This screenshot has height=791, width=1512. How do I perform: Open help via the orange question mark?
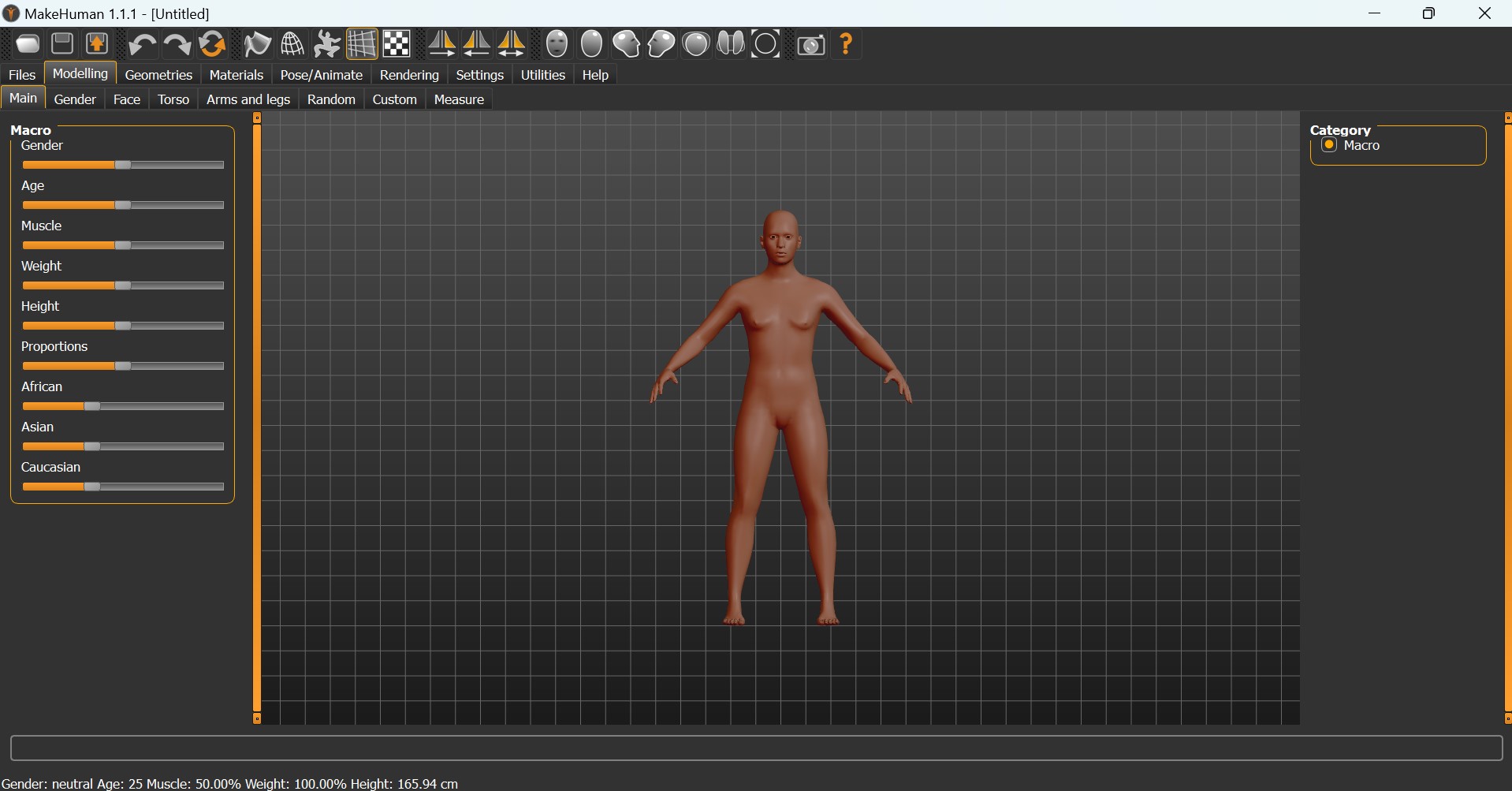coord(846,44)
